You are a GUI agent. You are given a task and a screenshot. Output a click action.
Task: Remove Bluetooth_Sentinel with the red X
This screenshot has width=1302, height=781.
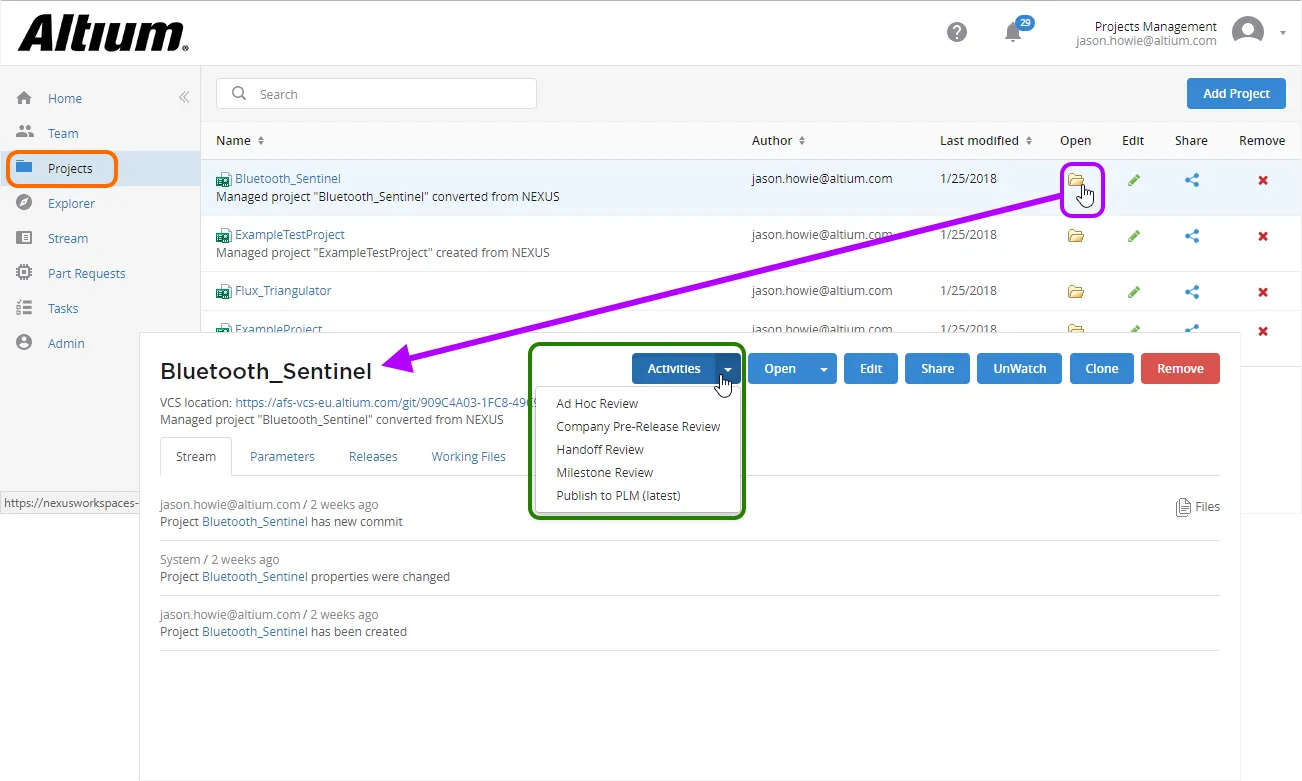[x=1263, y=180]
